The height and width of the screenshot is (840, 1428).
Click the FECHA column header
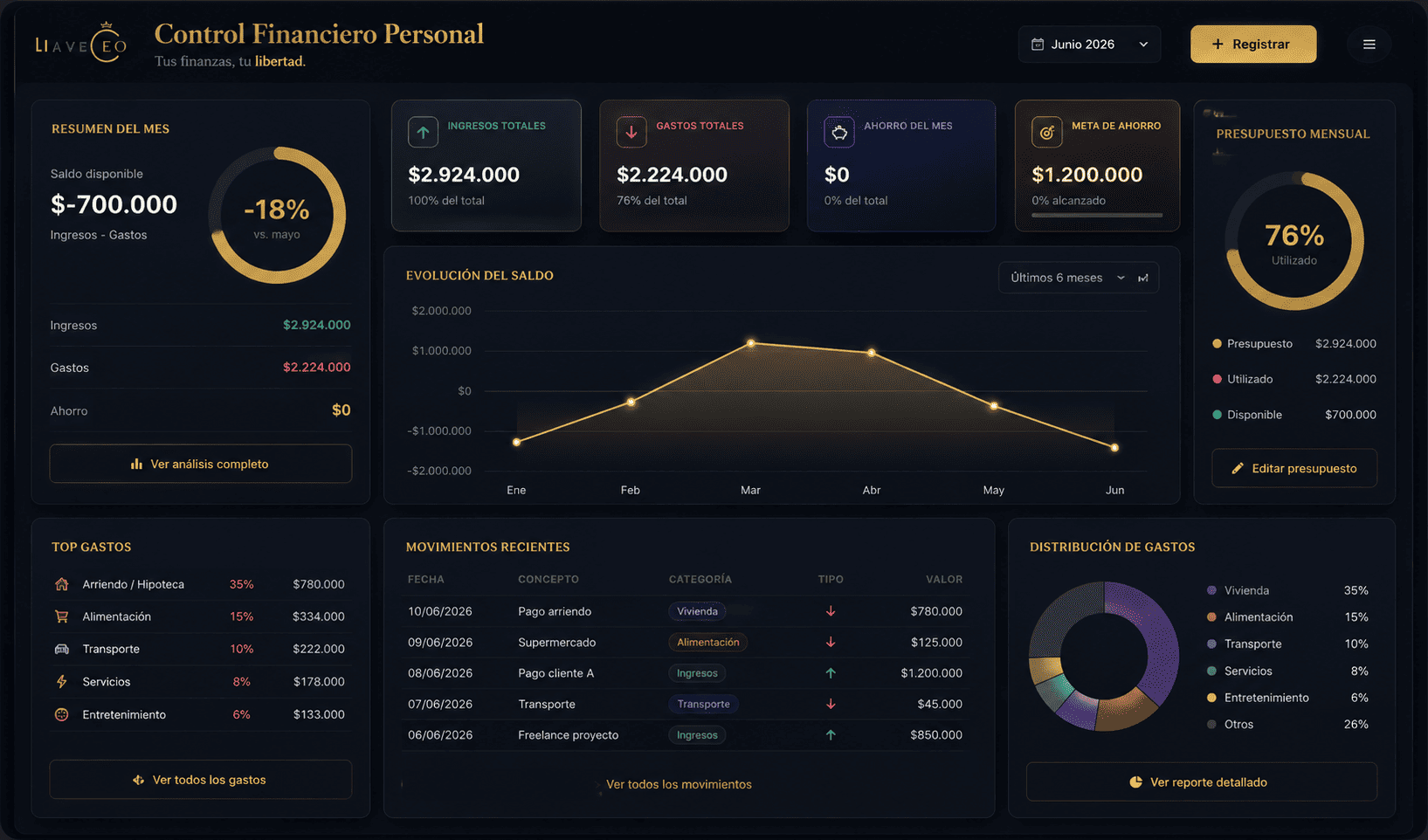pos(426,579)
